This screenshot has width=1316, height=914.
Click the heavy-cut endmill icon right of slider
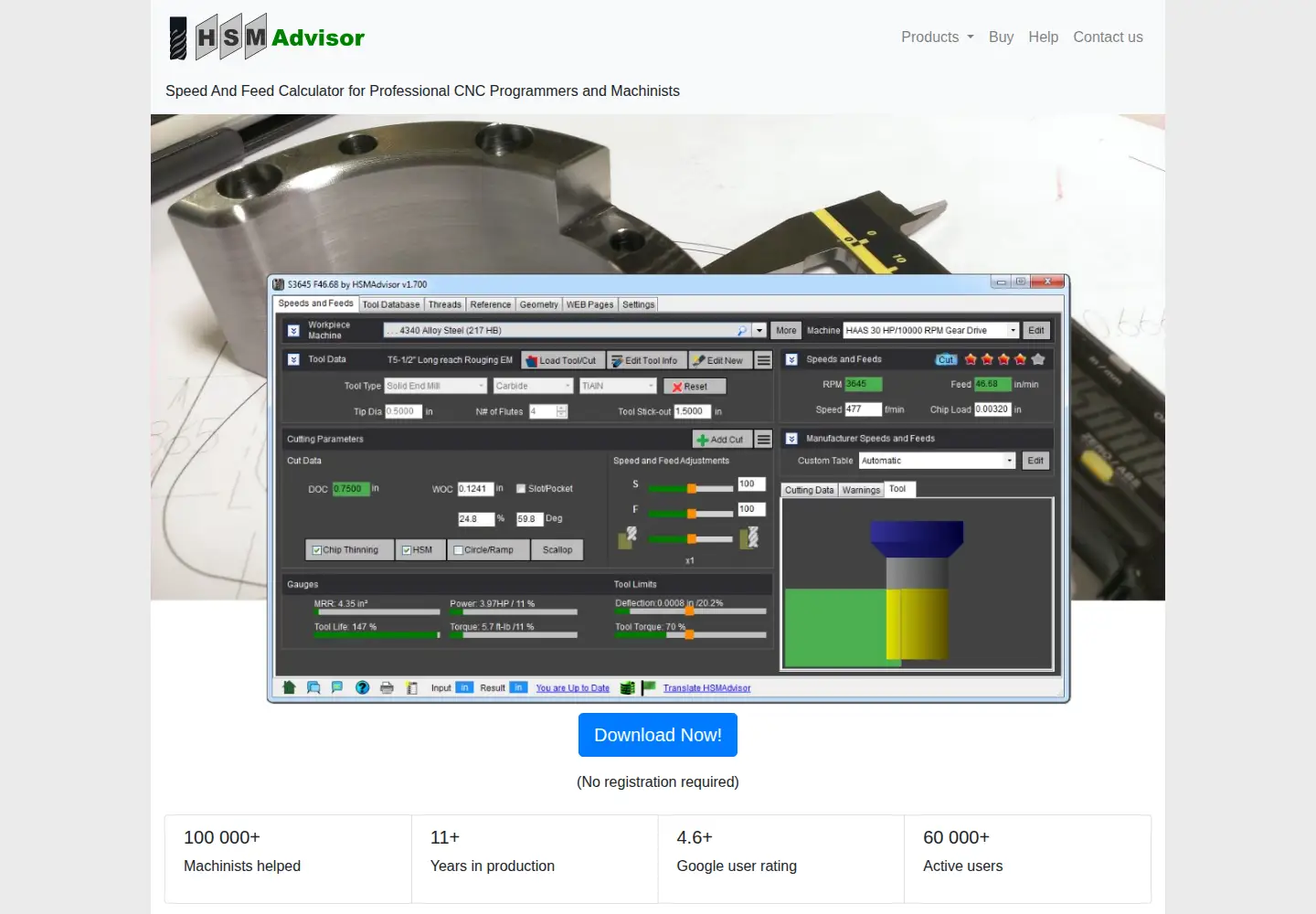(x=749, y=537)
